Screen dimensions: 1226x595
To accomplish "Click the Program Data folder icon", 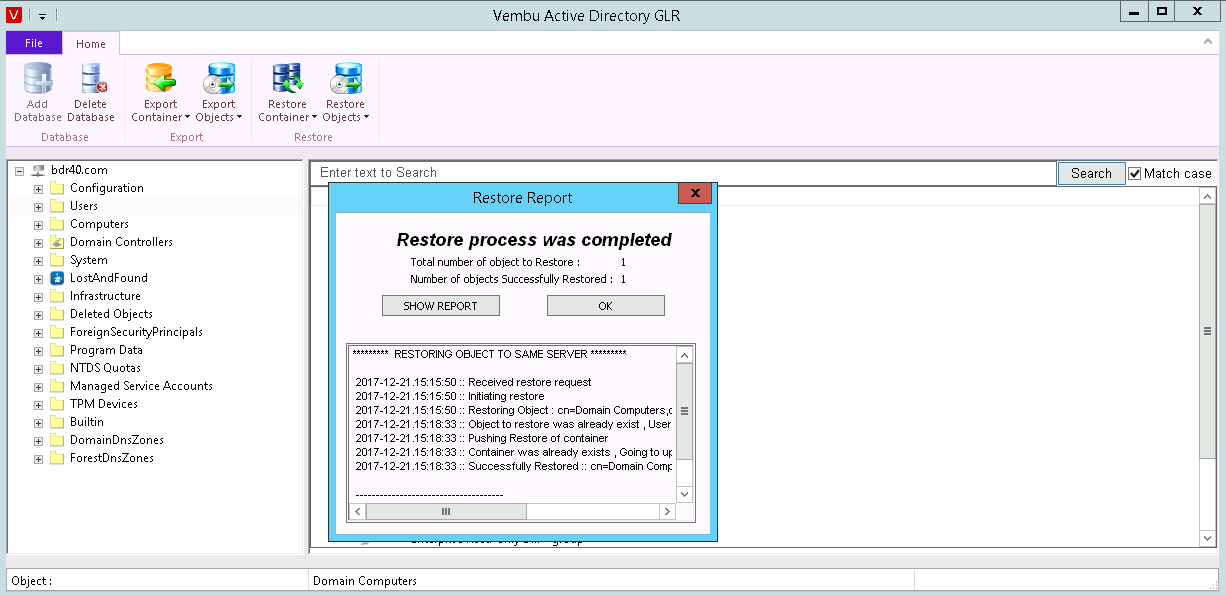I will coord(57,350).
